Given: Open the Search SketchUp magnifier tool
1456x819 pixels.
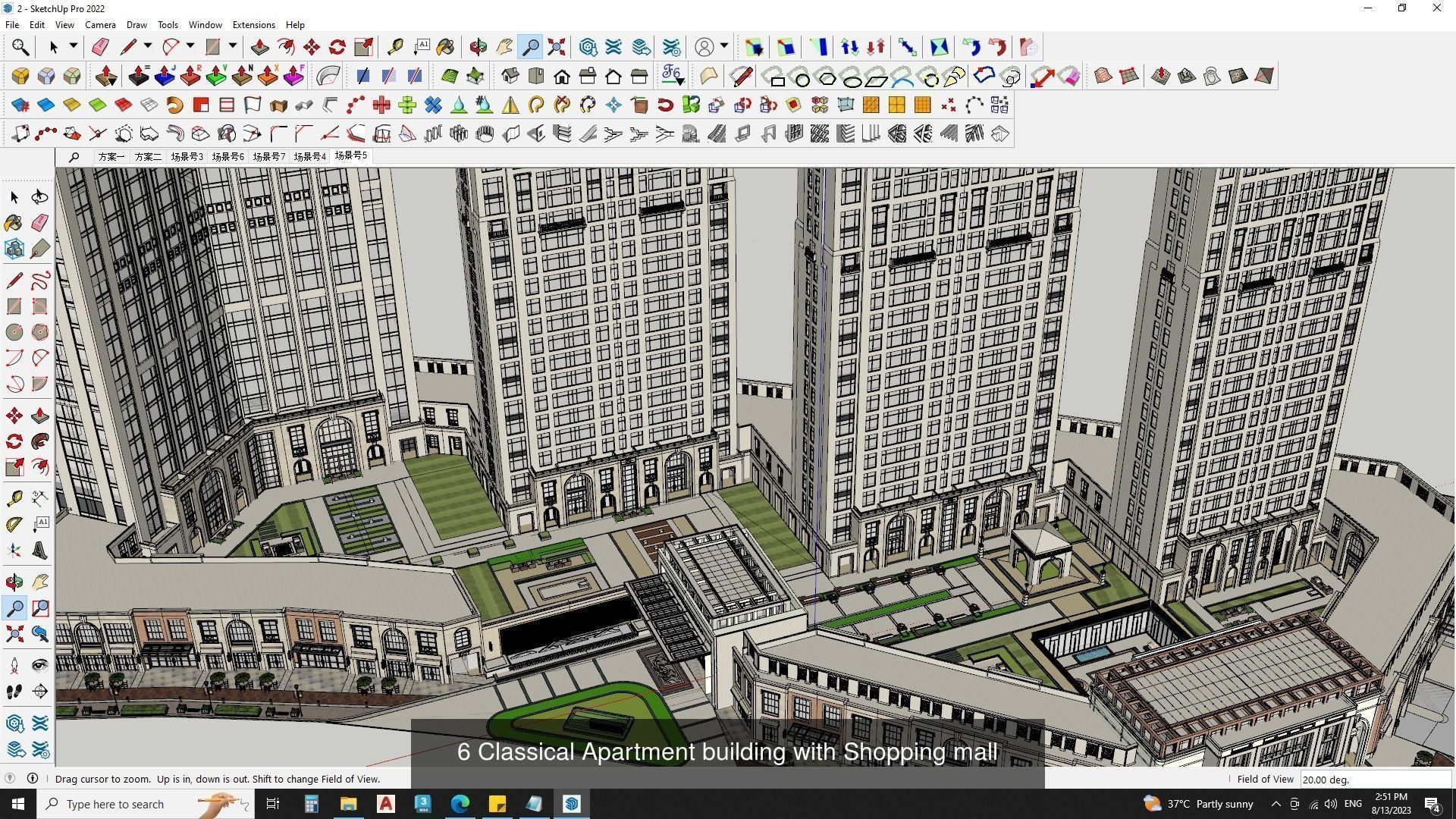Looking at the screenshot, I should pyautogui.click(x=20, y=47).
